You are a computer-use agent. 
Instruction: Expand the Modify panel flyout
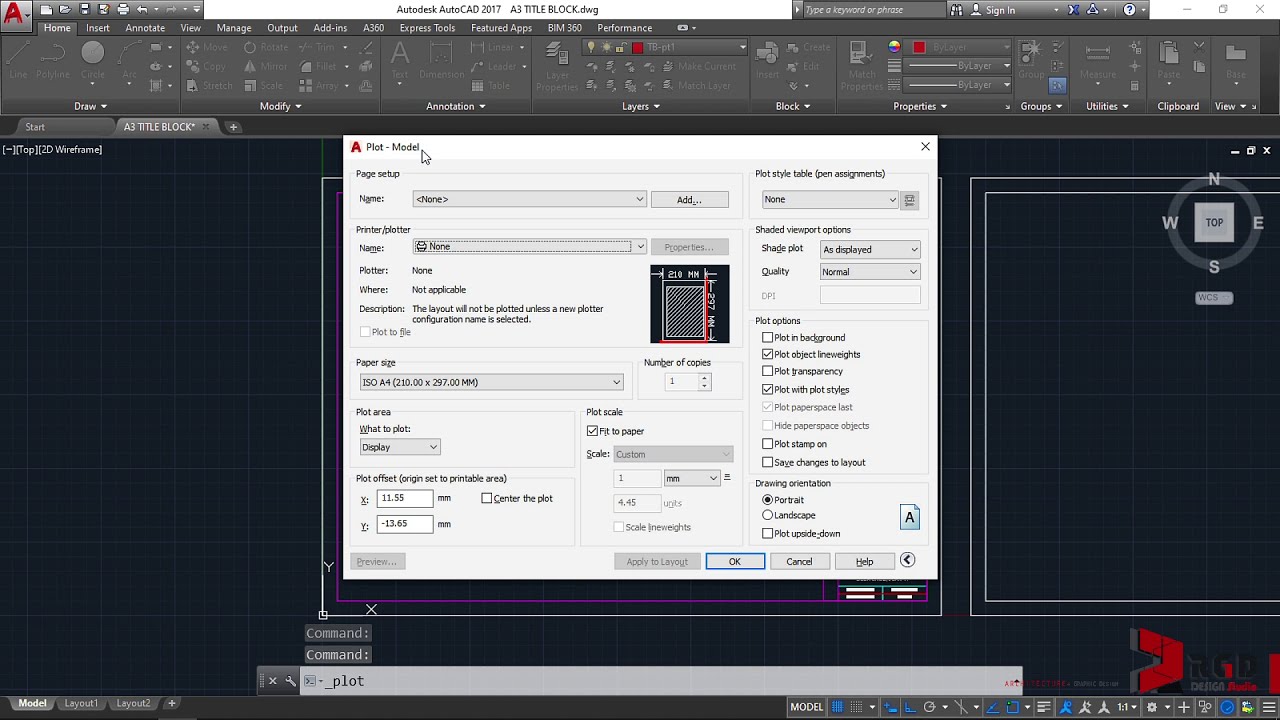[280, 106]
